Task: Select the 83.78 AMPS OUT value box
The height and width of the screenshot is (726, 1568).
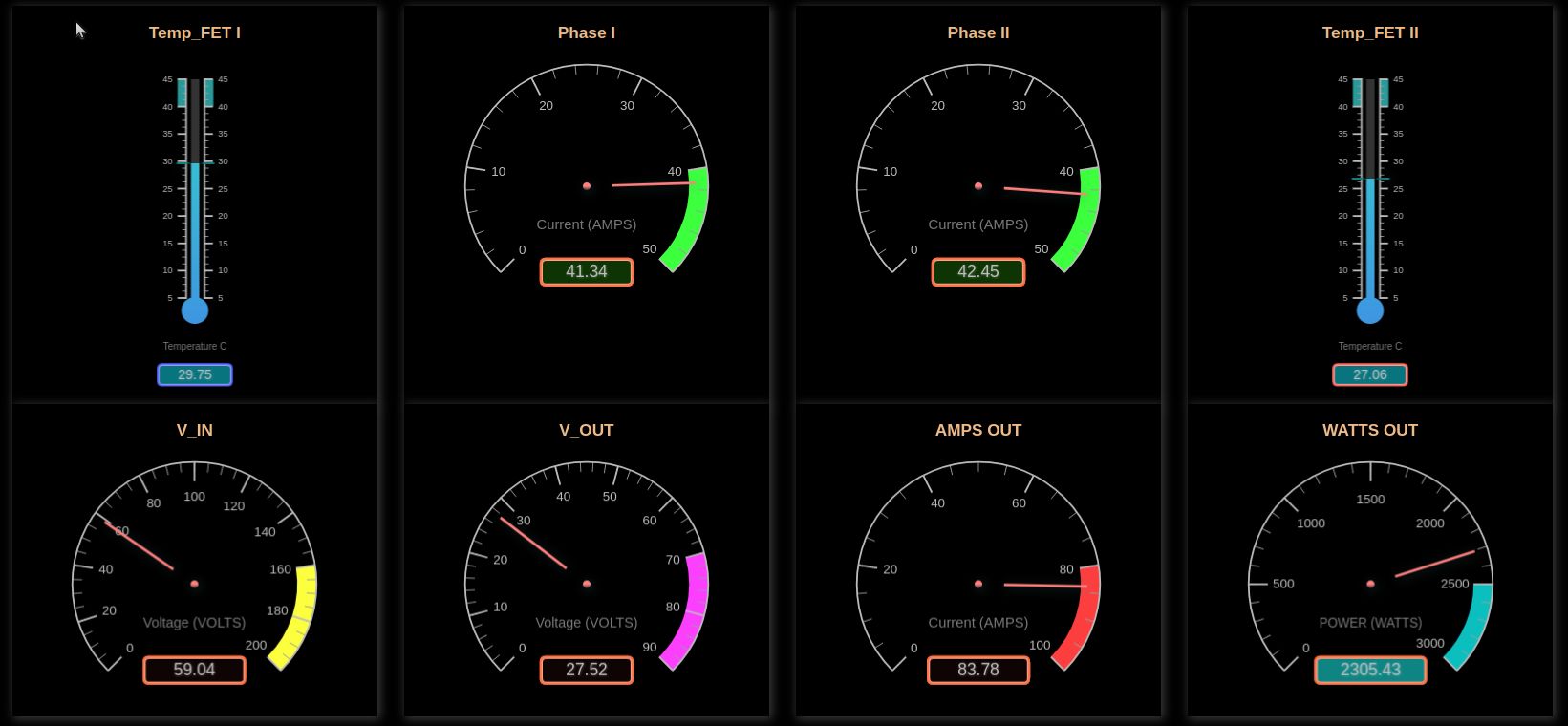Action: [x=978, y=670]
